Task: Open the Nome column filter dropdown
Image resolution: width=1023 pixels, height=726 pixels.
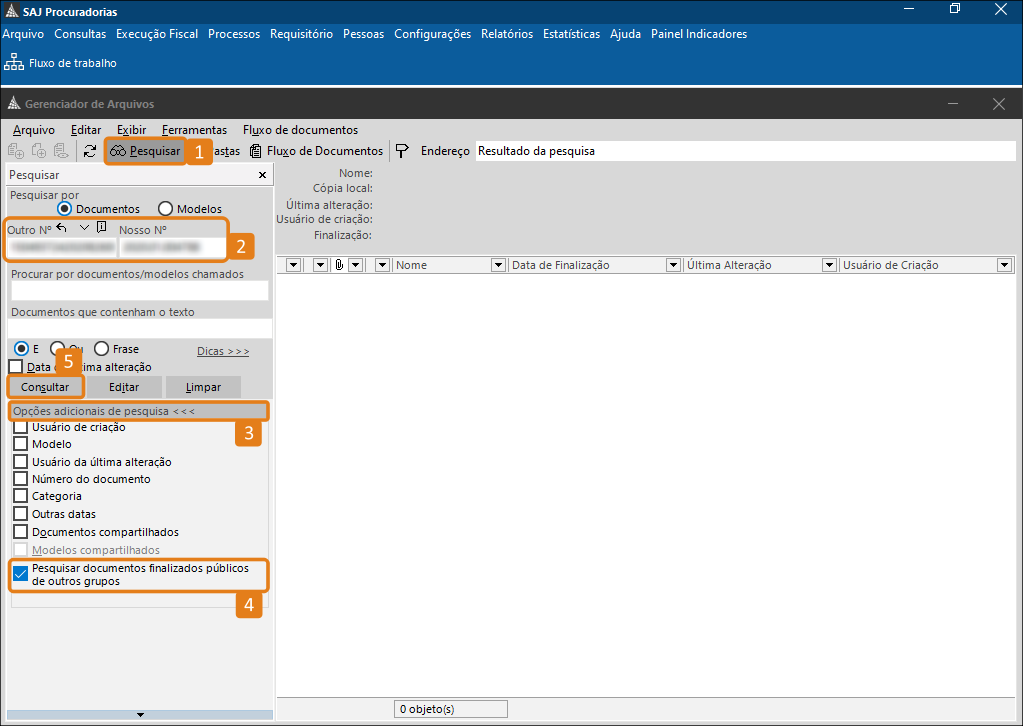Action: (x=498, y=265)
